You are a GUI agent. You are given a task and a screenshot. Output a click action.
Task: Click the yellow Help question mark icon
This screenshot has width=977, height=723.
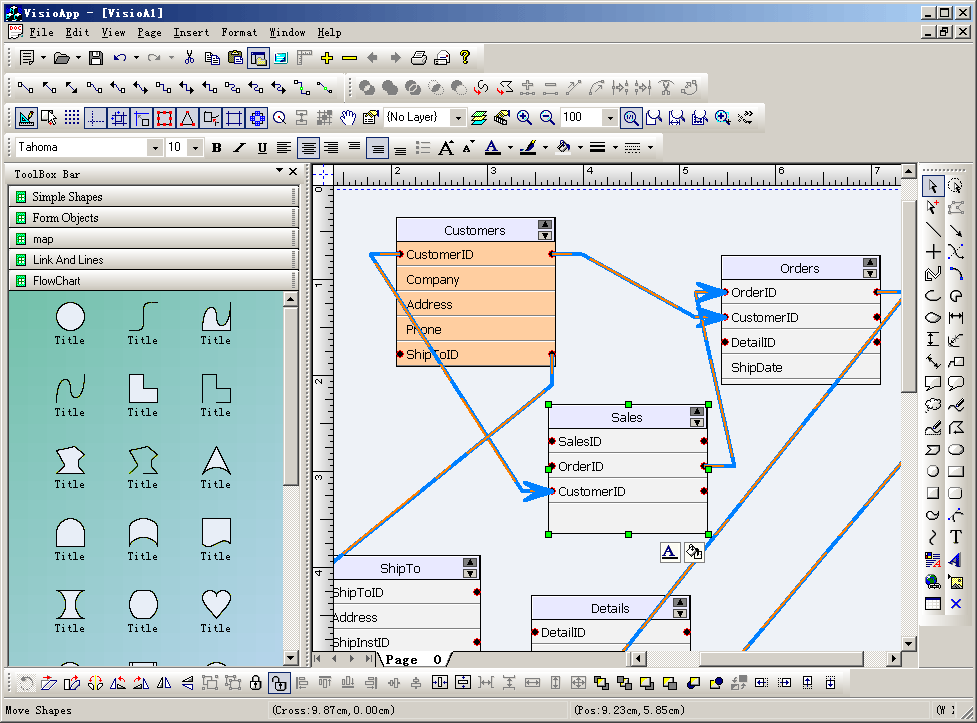click(x=465, y=58)
